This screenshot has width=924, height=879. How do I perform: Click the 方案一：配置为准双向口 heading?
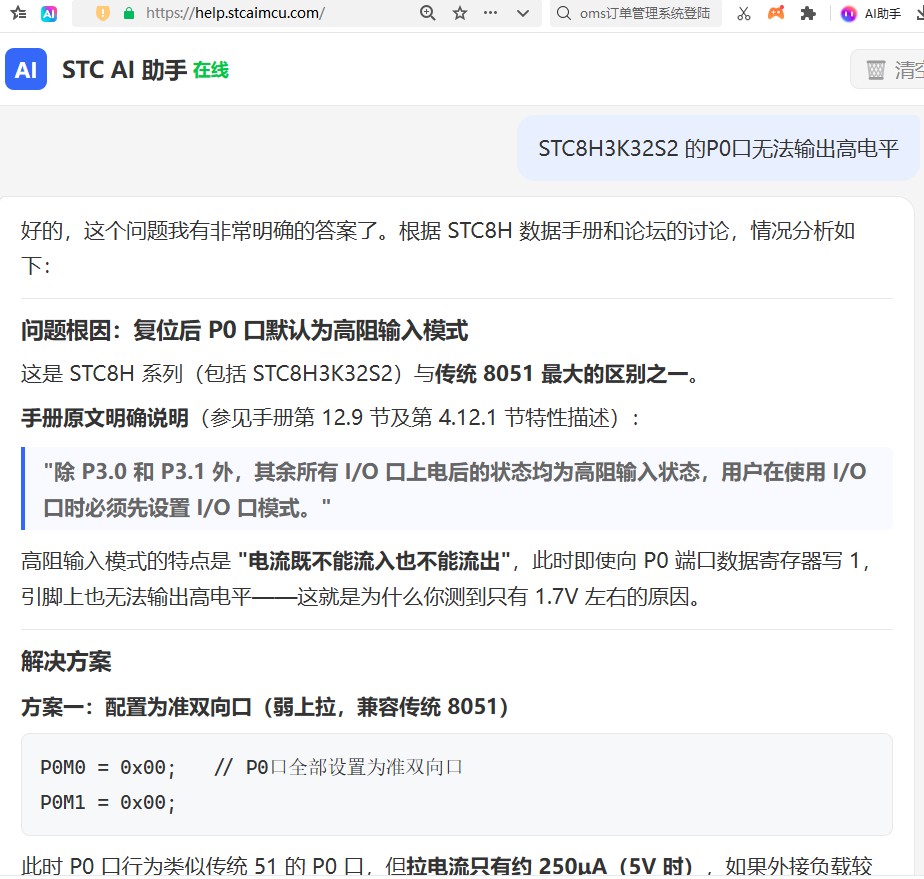[265, 706]
